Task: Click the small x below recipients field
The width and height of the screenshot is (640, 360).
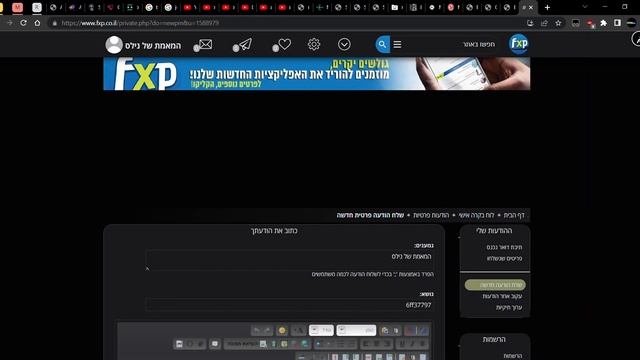Action: click(147, 269)
